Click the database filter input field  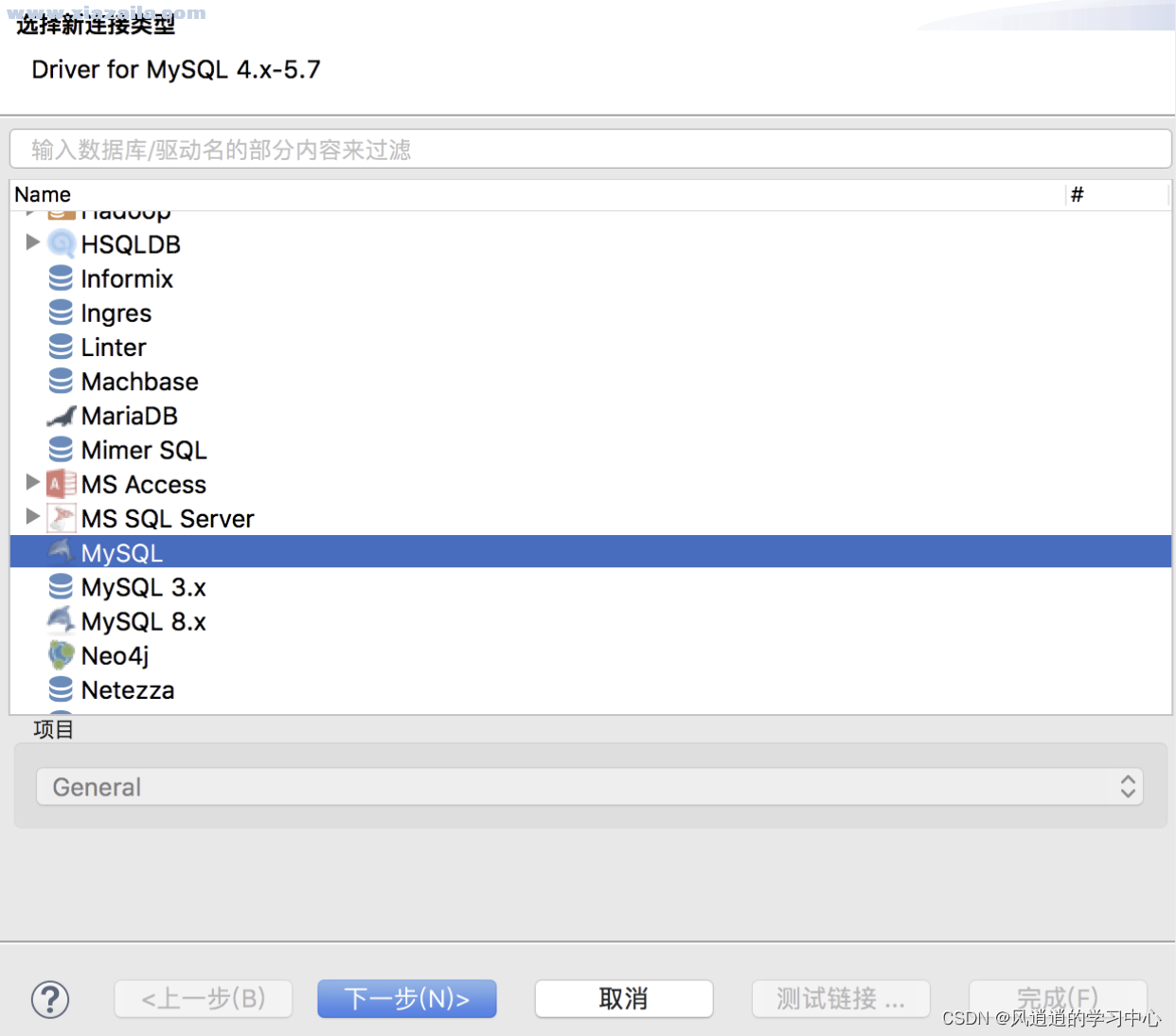click(x=587, y=149)
